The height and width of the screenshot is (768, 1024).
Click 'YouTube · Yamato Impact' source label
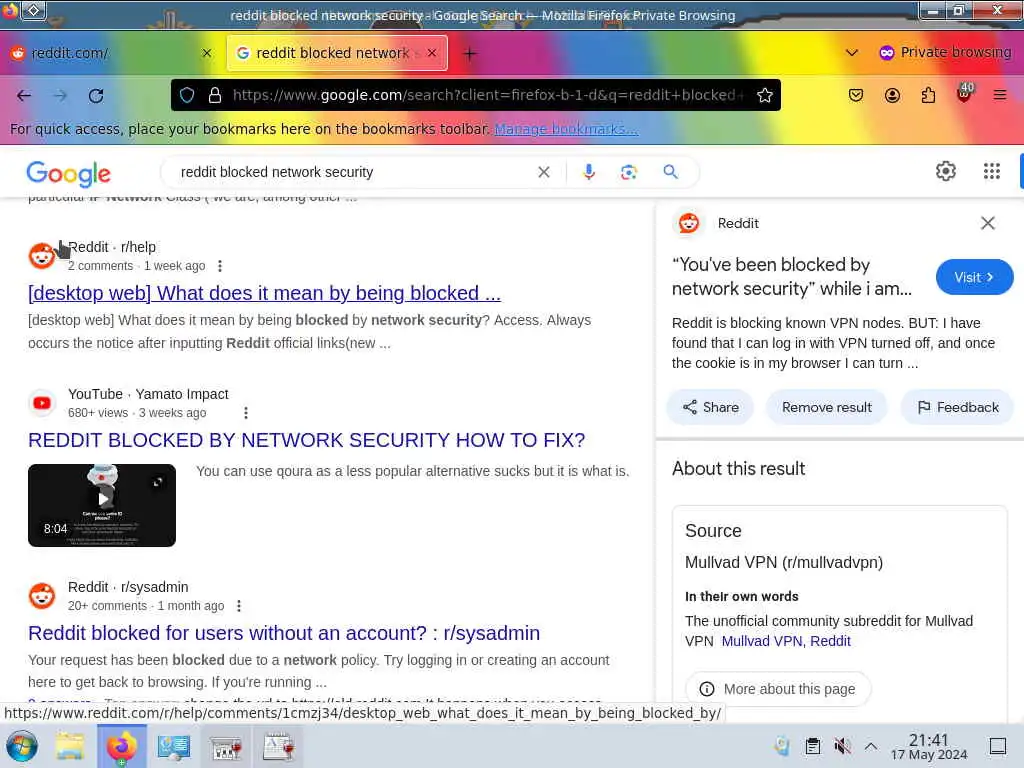[x=148, y=394]
